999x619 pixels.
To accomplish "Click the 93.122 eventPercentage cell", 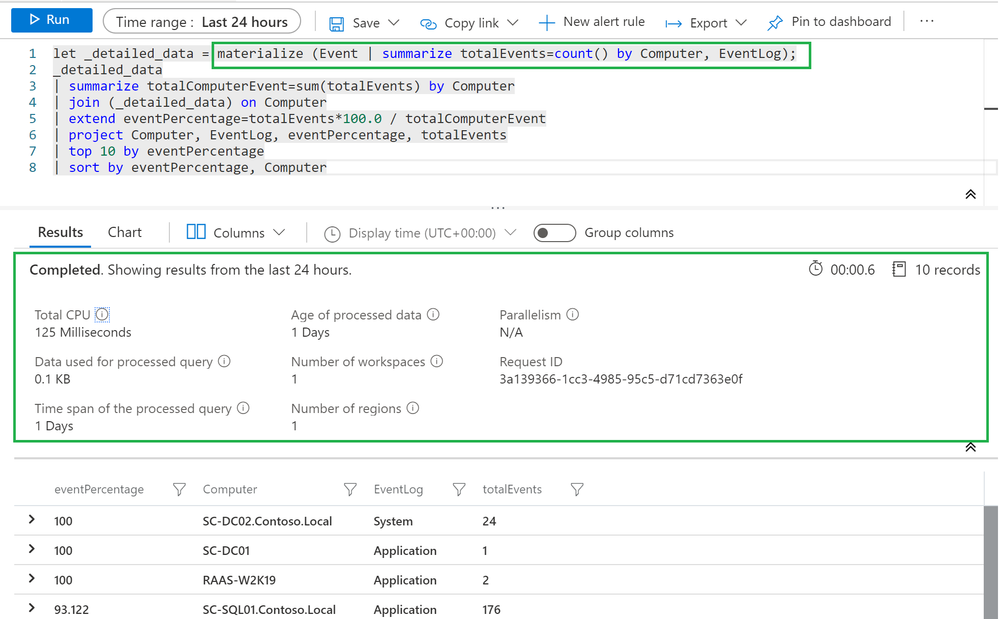I will [x=71, y=609].
